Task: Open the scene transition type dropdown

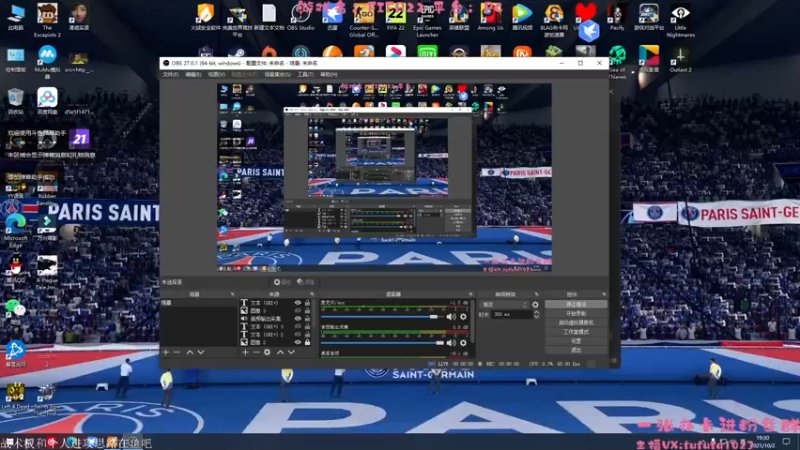Action: (505, 305)
